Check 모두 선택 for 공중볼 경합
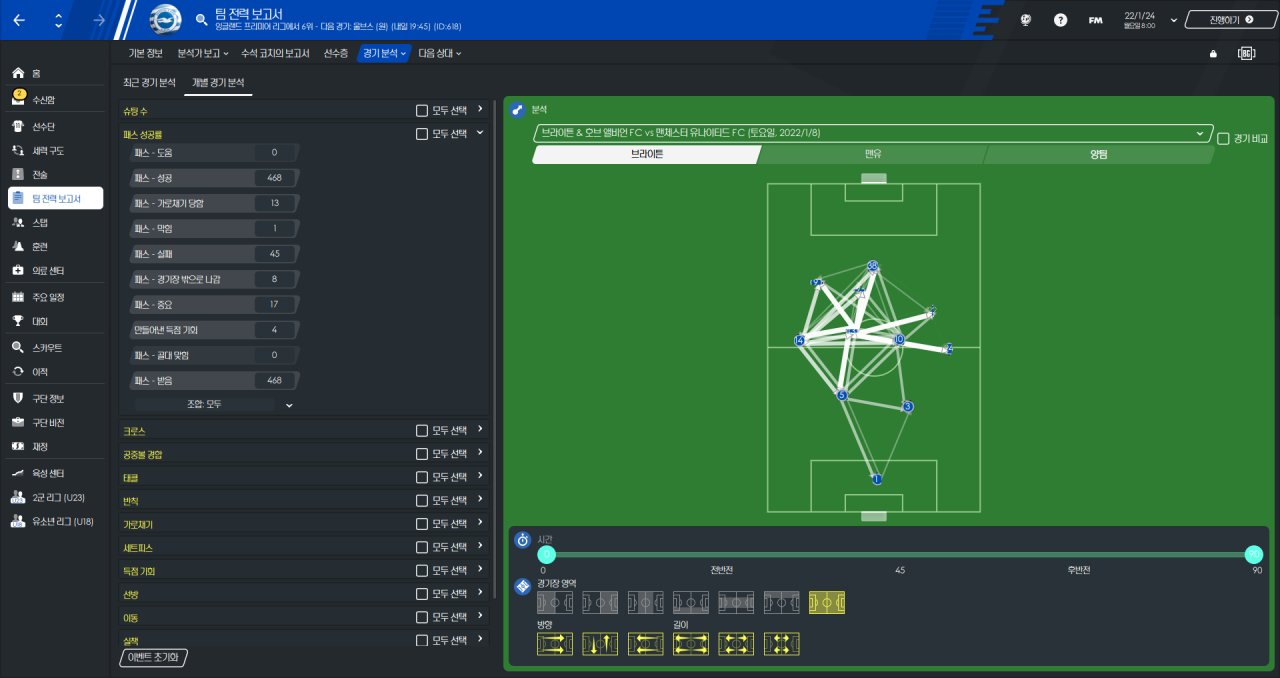Viewport: 1280px width, 678px height. point(422,454)
